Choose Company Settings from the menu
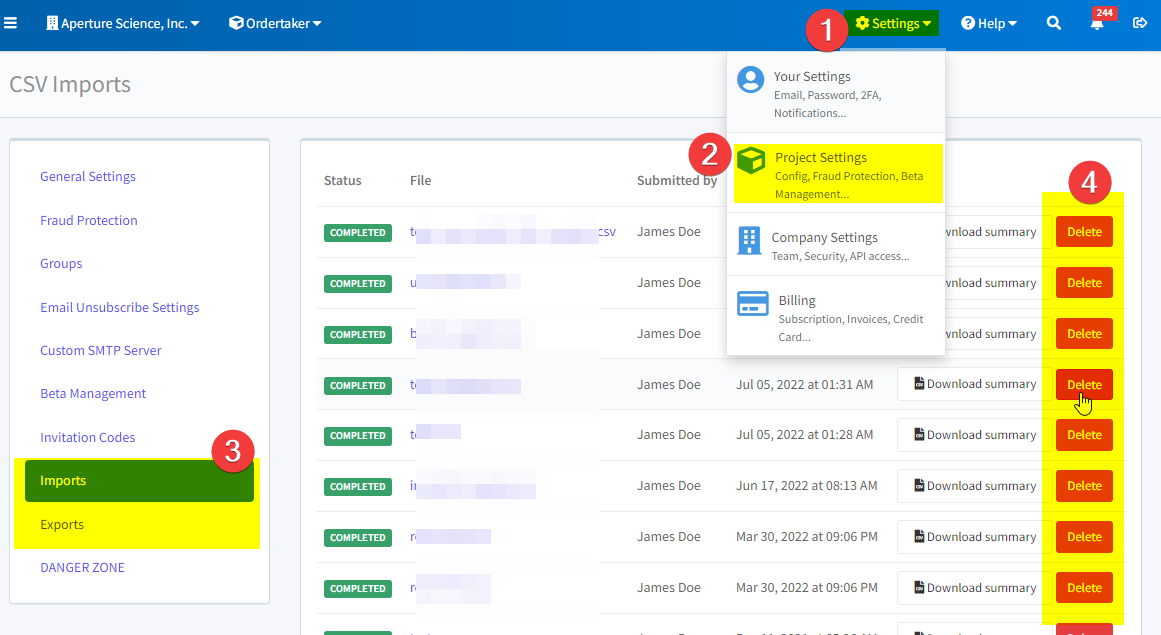Viewport: 1161px width, 635px height. click(x=836, y=245)
